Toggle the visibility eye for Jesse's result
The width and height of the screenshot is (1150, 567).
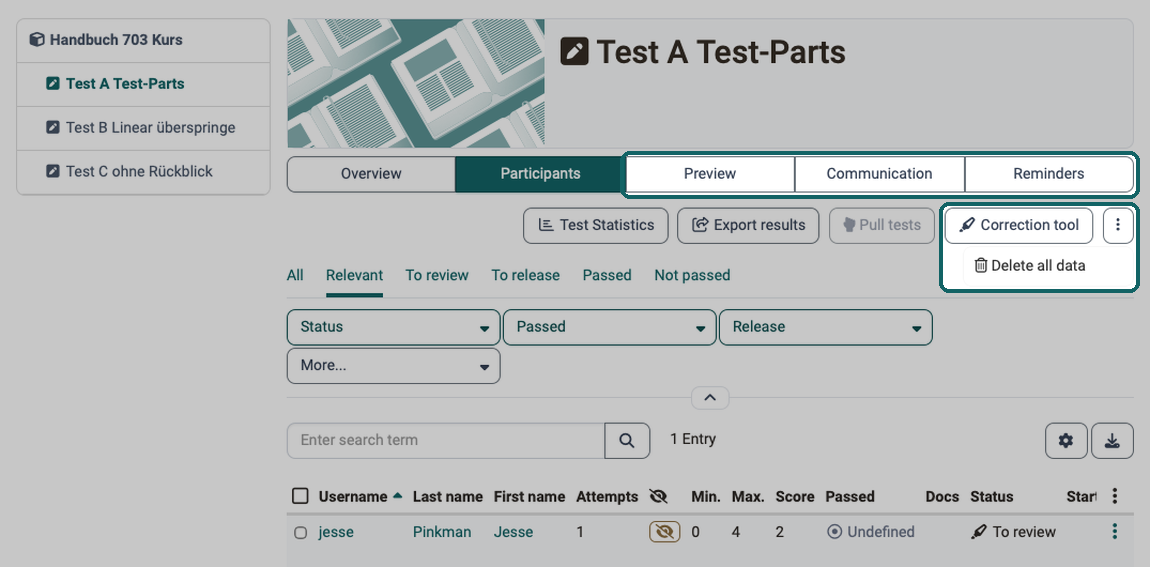coord(664,532)
